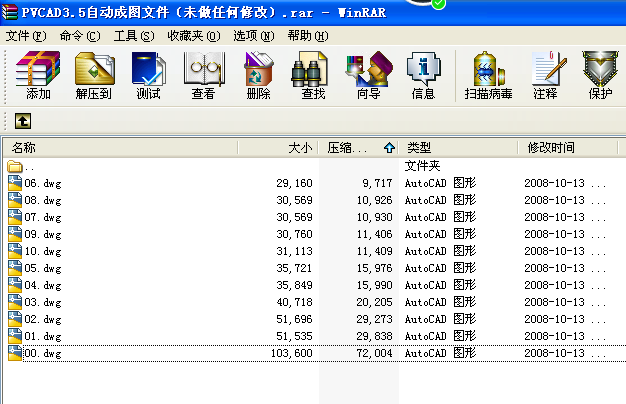Open the 工具(S) menu
The width and height of the screenshot is (626, 404).
click(134, 36)
